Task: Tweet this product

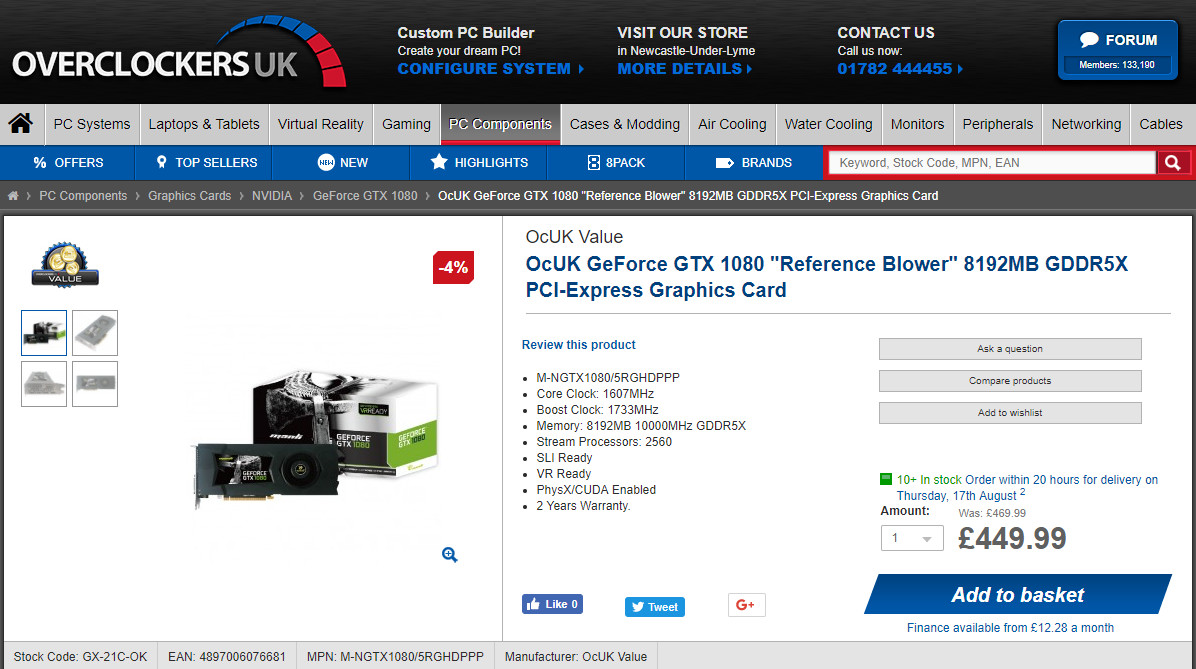Action: click(654, 606)
